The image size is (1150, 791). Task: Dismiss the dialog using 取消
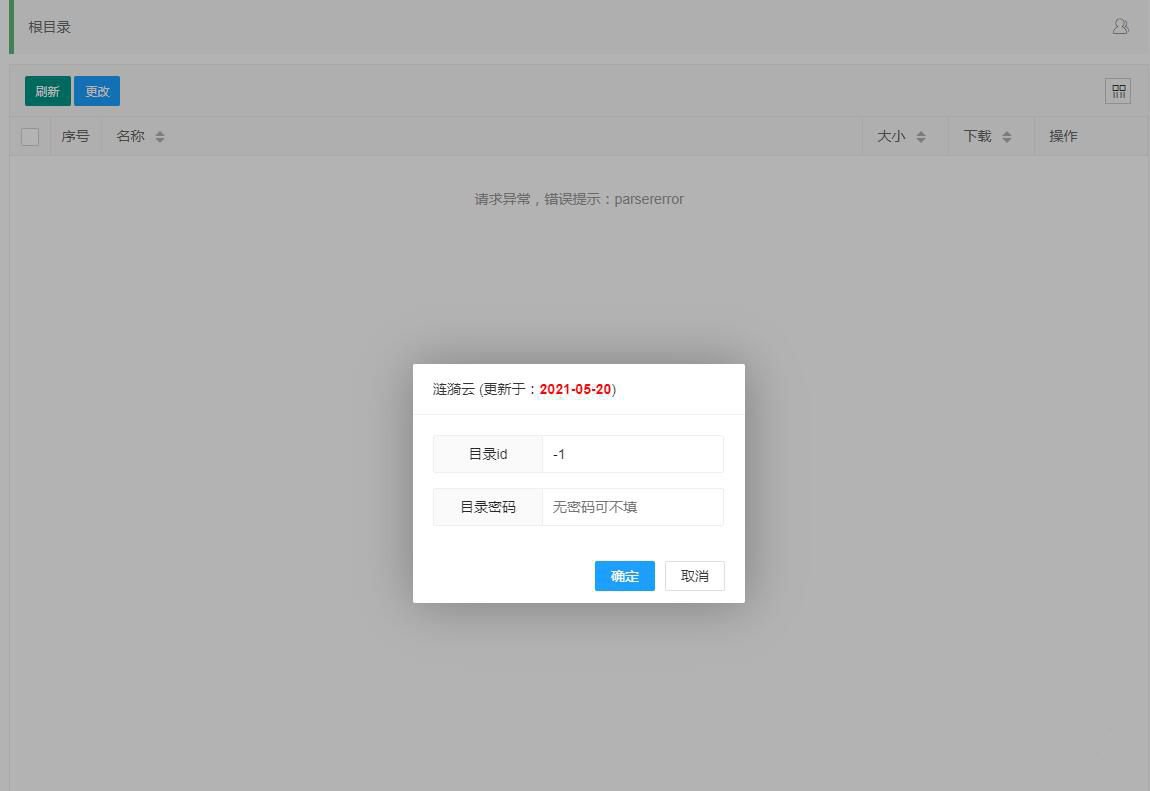pyautogui.click(x=694, y=576)
